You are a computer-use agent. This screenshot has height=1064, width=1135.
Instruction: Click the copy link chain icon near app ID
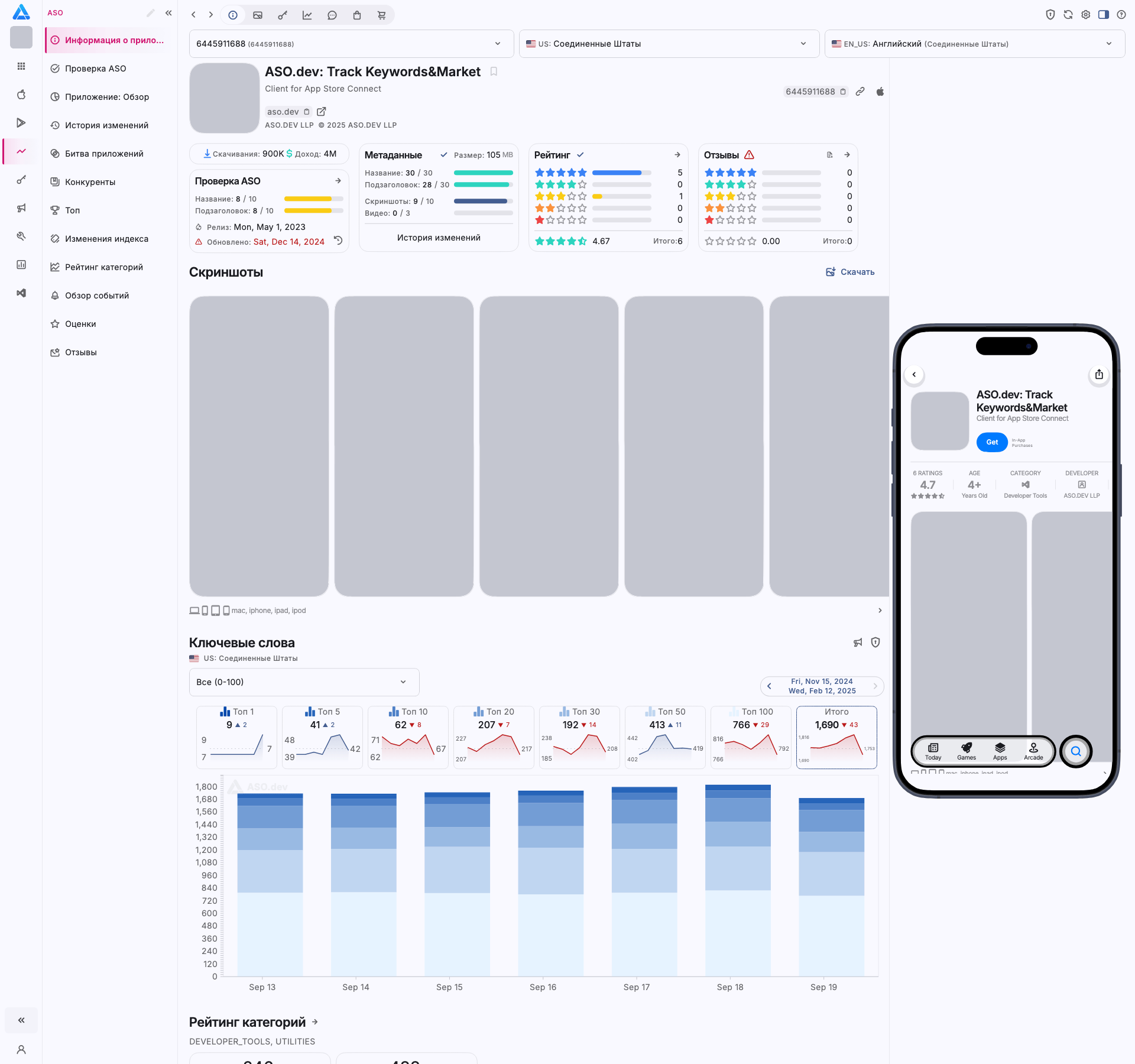(x=861, y=92)
